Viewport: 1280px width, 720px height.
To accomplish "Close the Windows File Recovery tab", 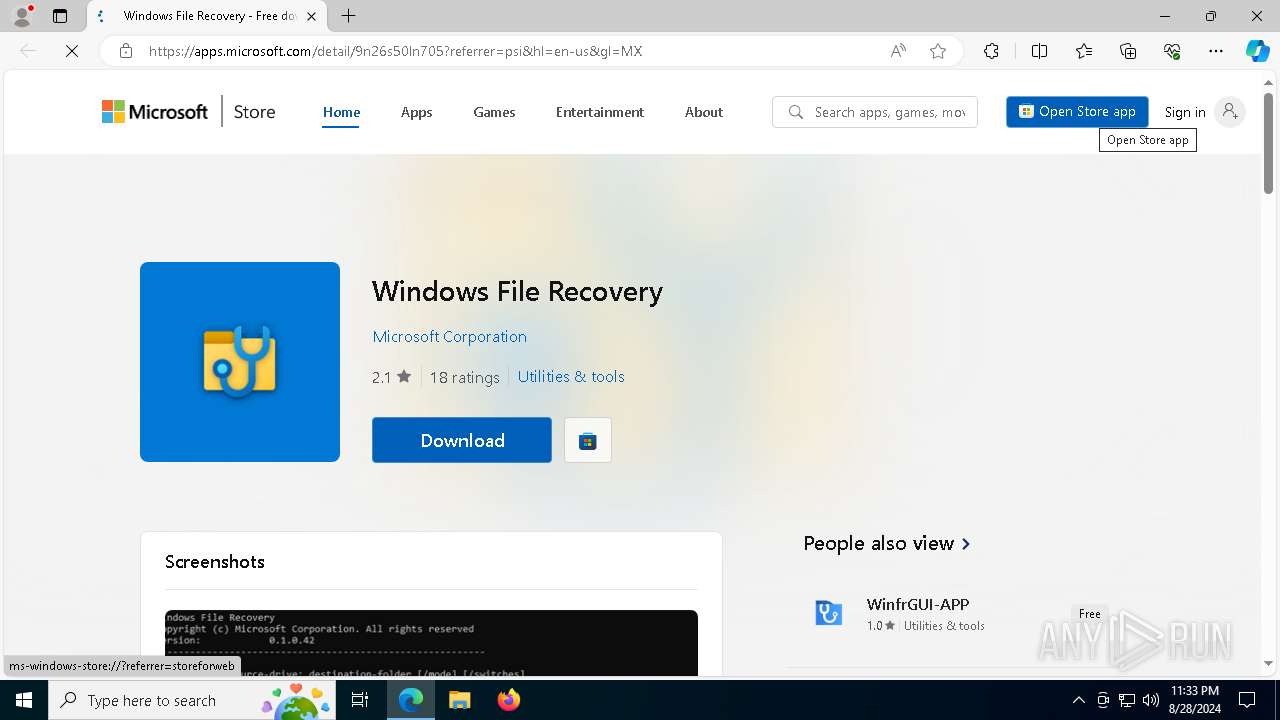I will click(x=312, y=16).
